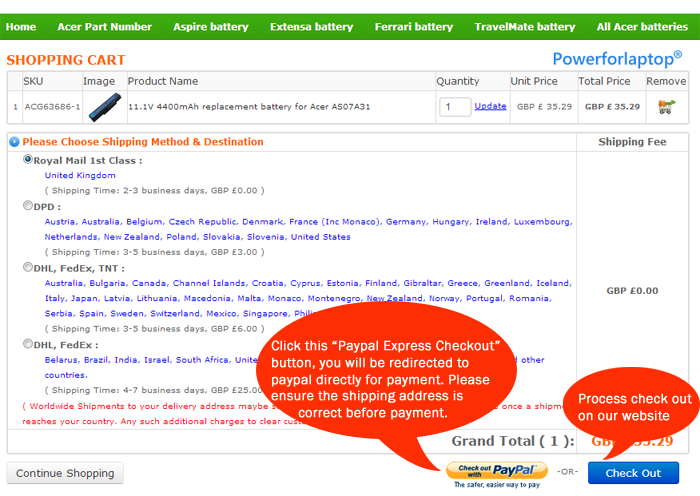This screenshot has width=700, height=496.
Task: Select DPD shipping method
Action: click(28, 206)
